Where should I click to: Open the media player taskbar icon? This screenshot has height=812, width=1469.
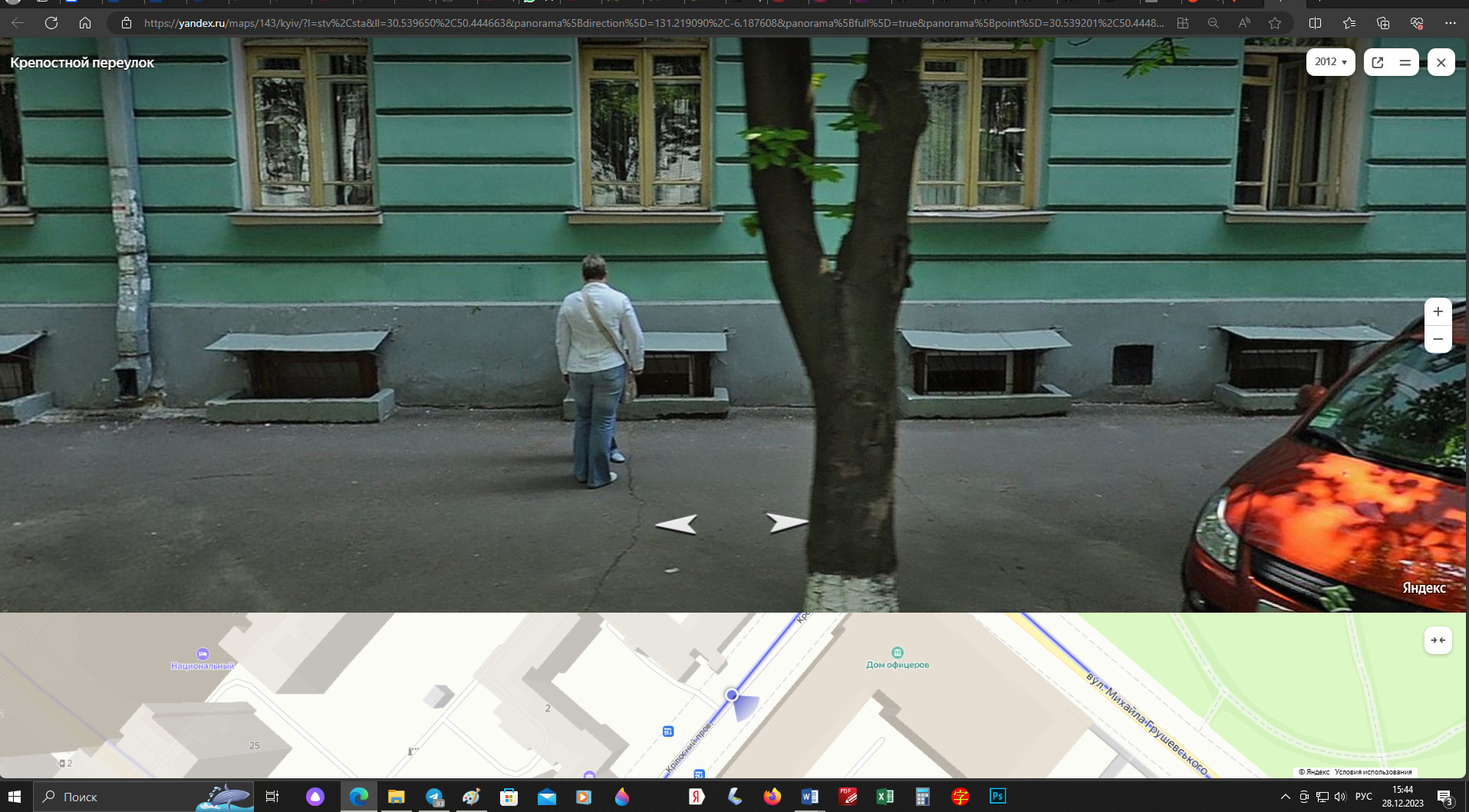point(584,797)
